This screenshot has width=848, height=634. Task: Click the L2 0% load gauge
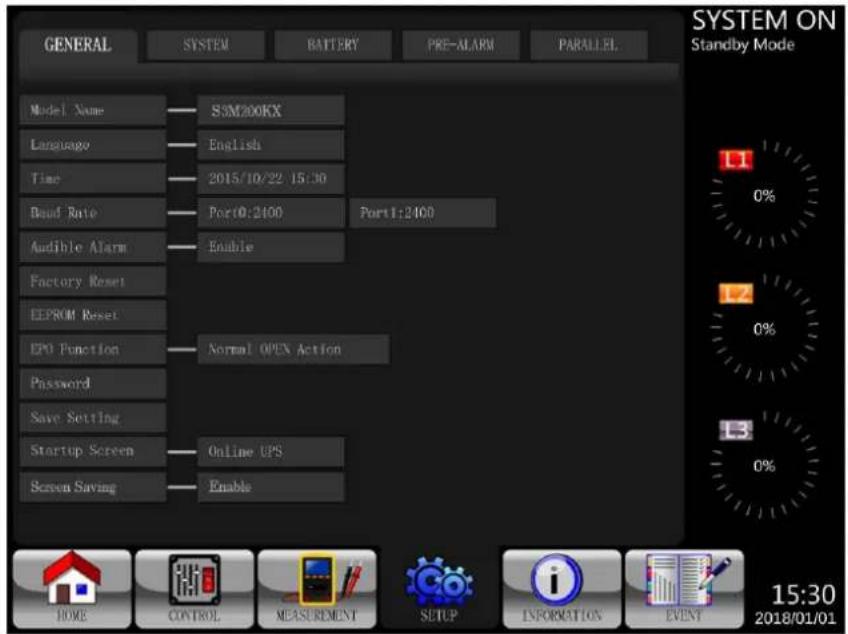(x=765, y=328)
